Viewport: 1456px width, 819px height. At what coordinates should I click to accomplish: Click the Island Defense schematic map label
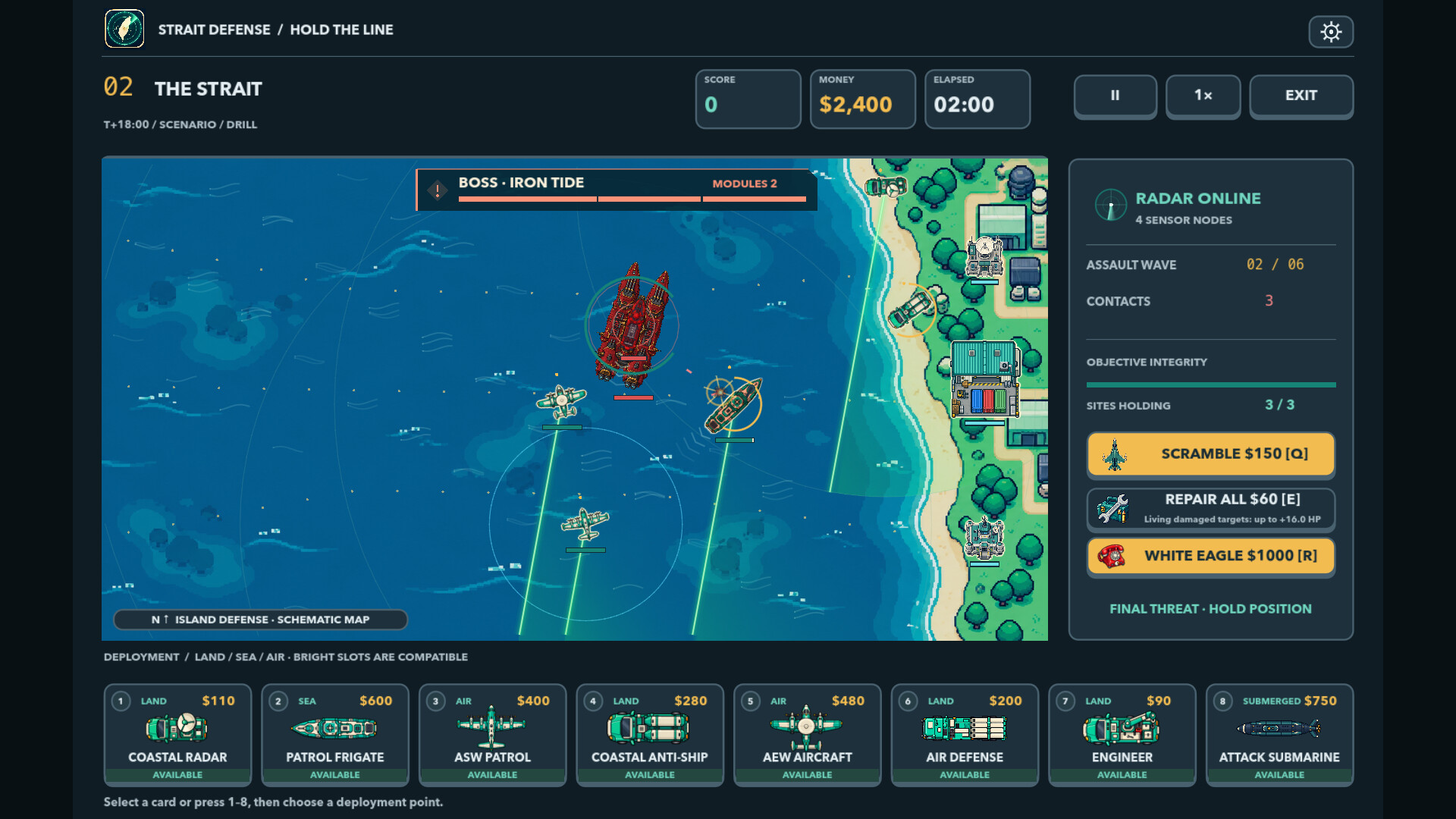pos(261,620)
